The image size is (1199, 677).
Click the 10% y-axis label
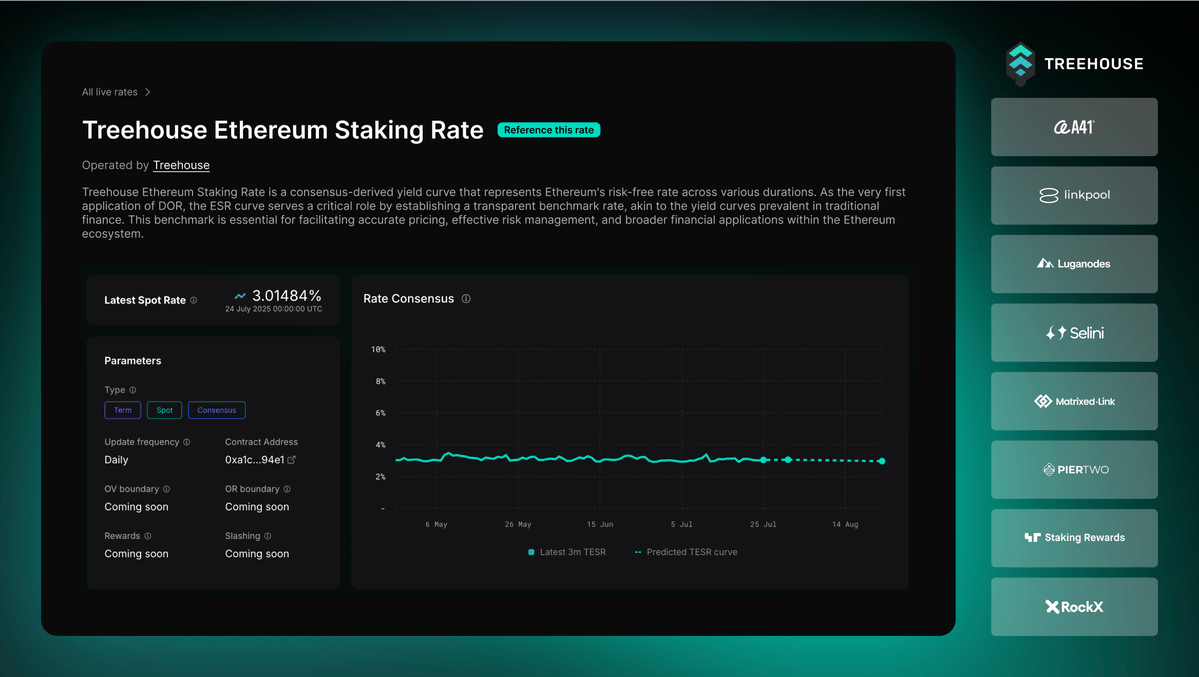[x=379, y=350]
